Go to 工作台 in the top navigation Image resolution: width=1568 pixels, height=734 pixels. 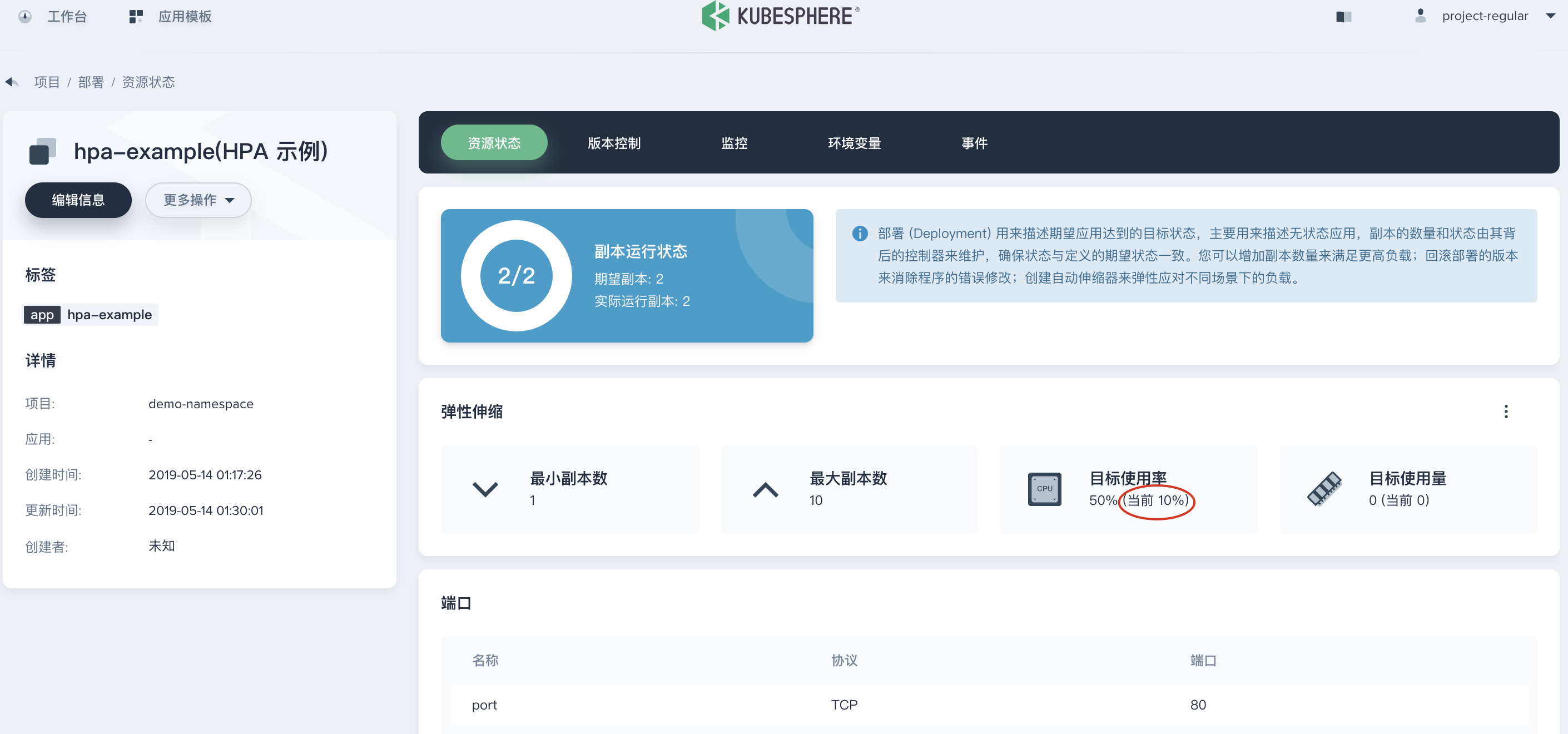pyautogui.click(x=67, y=17)
